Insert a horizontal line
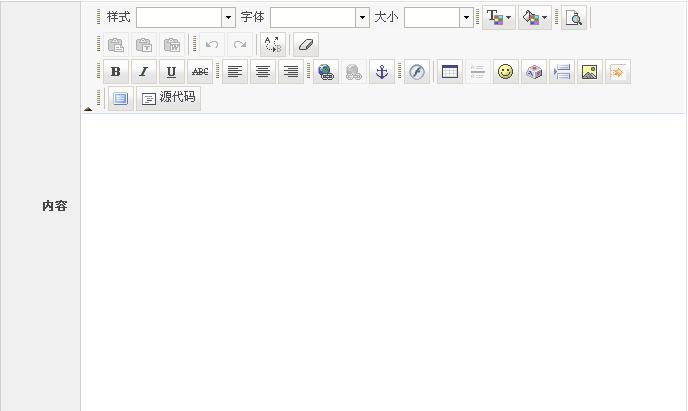The height and width of the screenshot is (411, 688). point(478,71)
